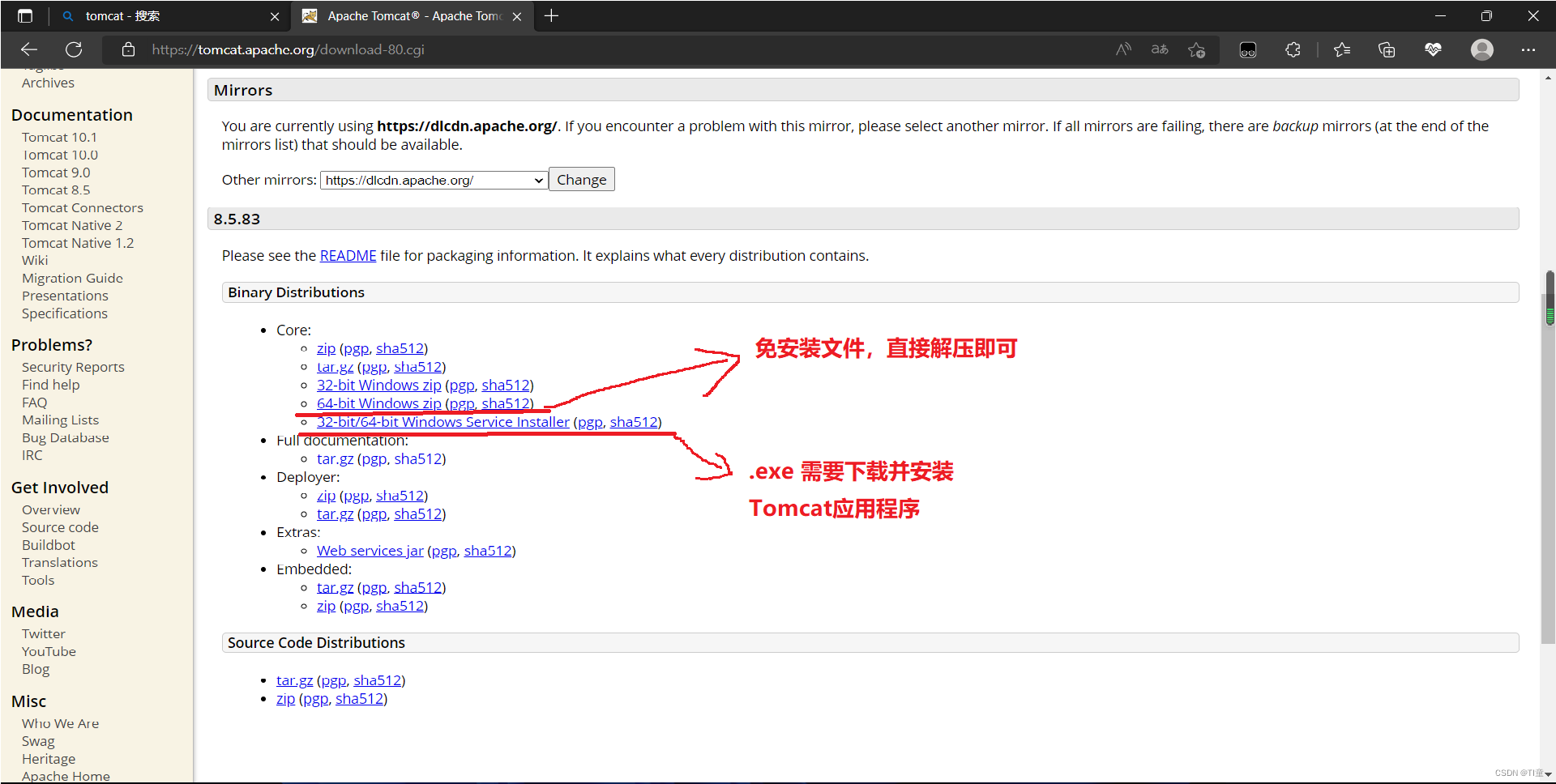Reload the page with the refresh icon
This screenshot has width=1556, height=784.
[x=74, y=49]
